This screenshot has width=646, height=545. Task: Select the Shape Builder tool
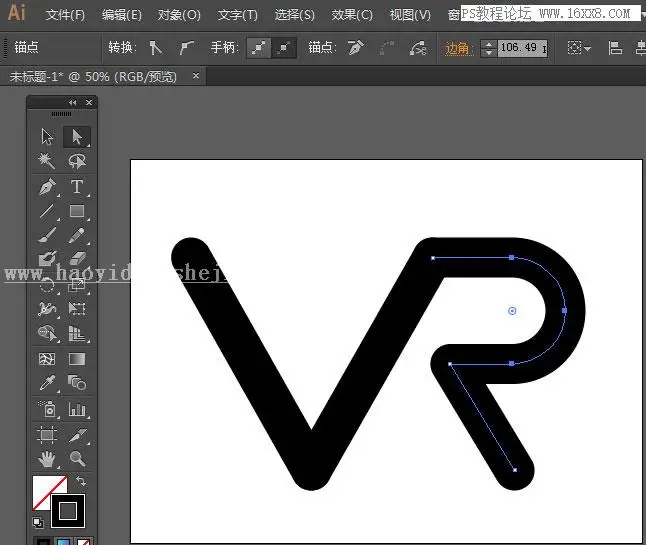[47, 333]
